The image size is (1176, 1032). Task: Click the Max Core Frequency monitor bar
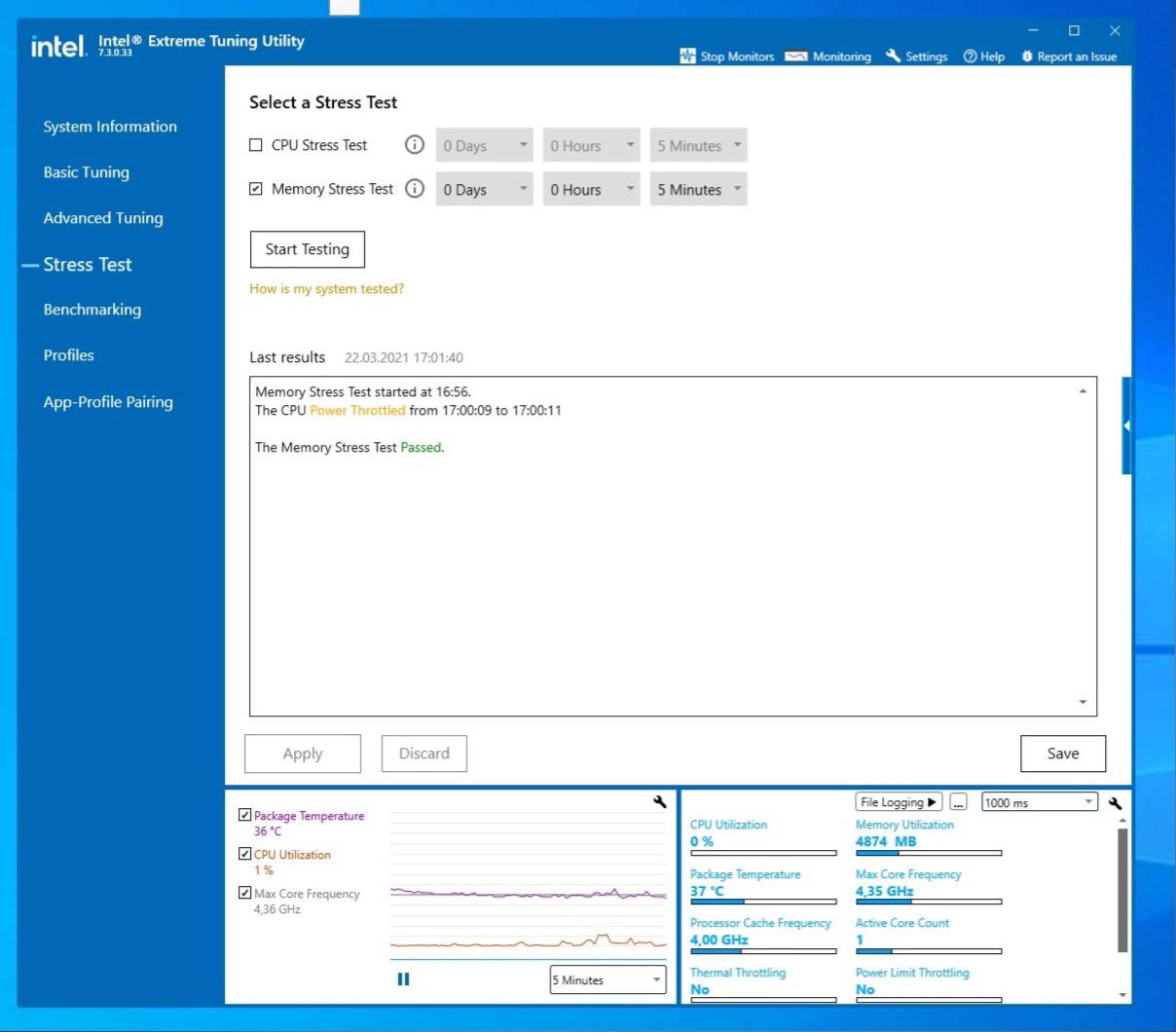[929, 903]
